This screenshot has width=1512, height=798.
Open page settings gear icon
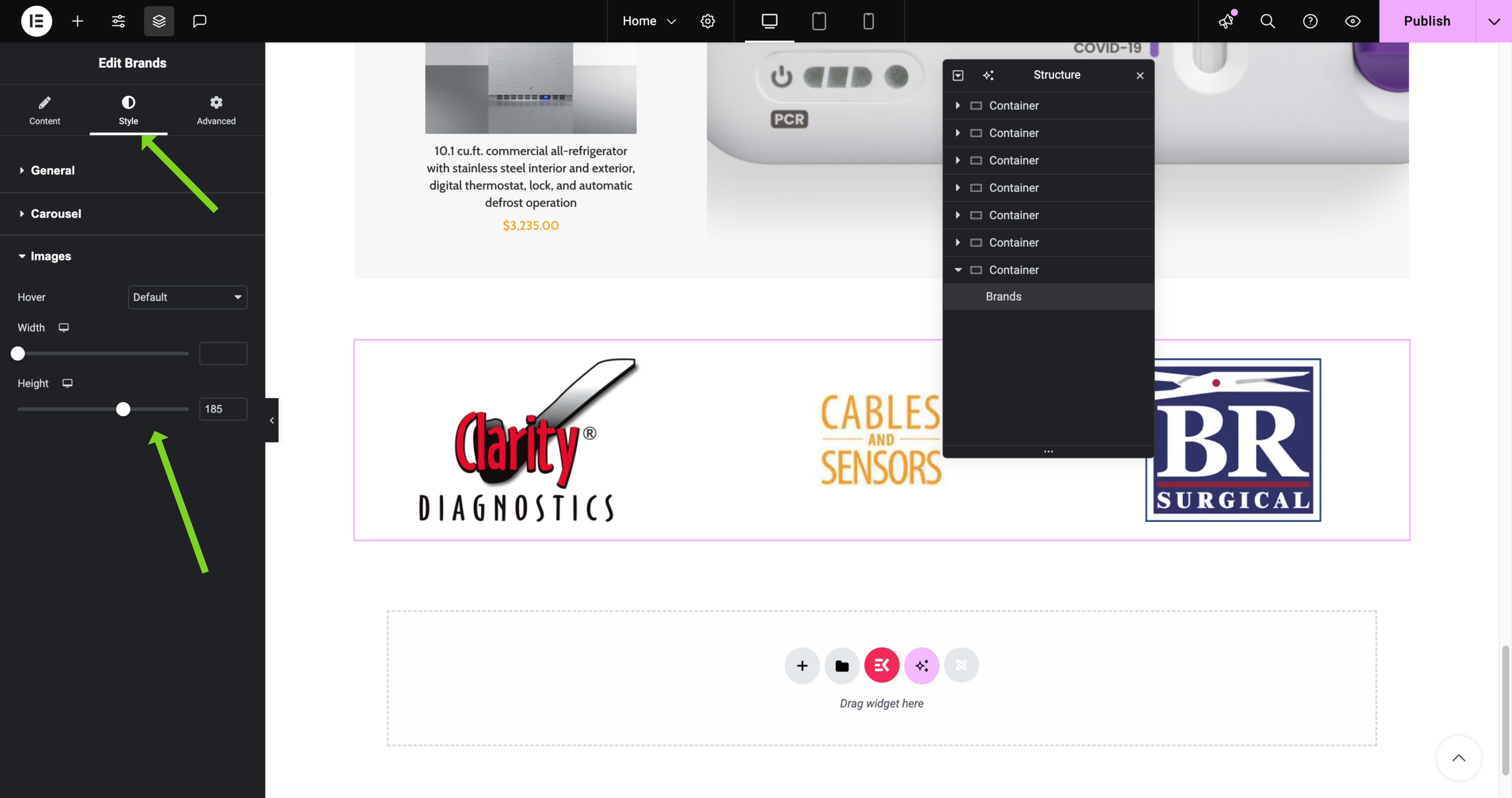coord(708,21)
